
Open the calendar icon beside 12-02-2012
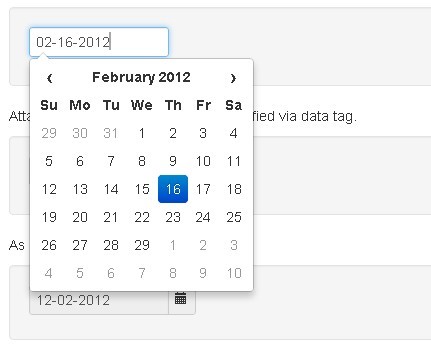click(181, 299)
